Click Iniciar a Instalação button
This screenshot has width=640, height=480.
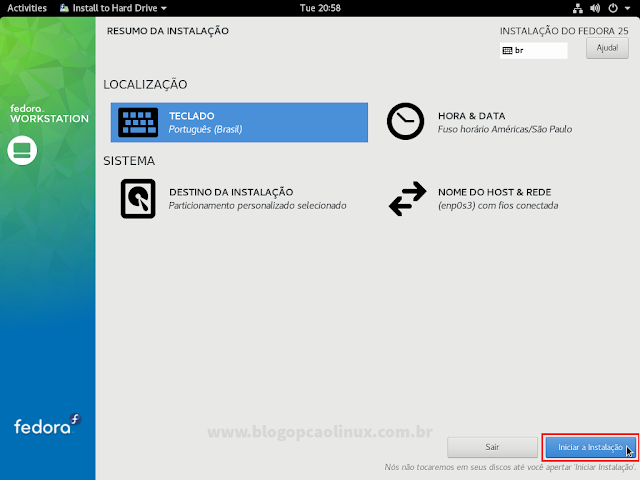point(591,447)
